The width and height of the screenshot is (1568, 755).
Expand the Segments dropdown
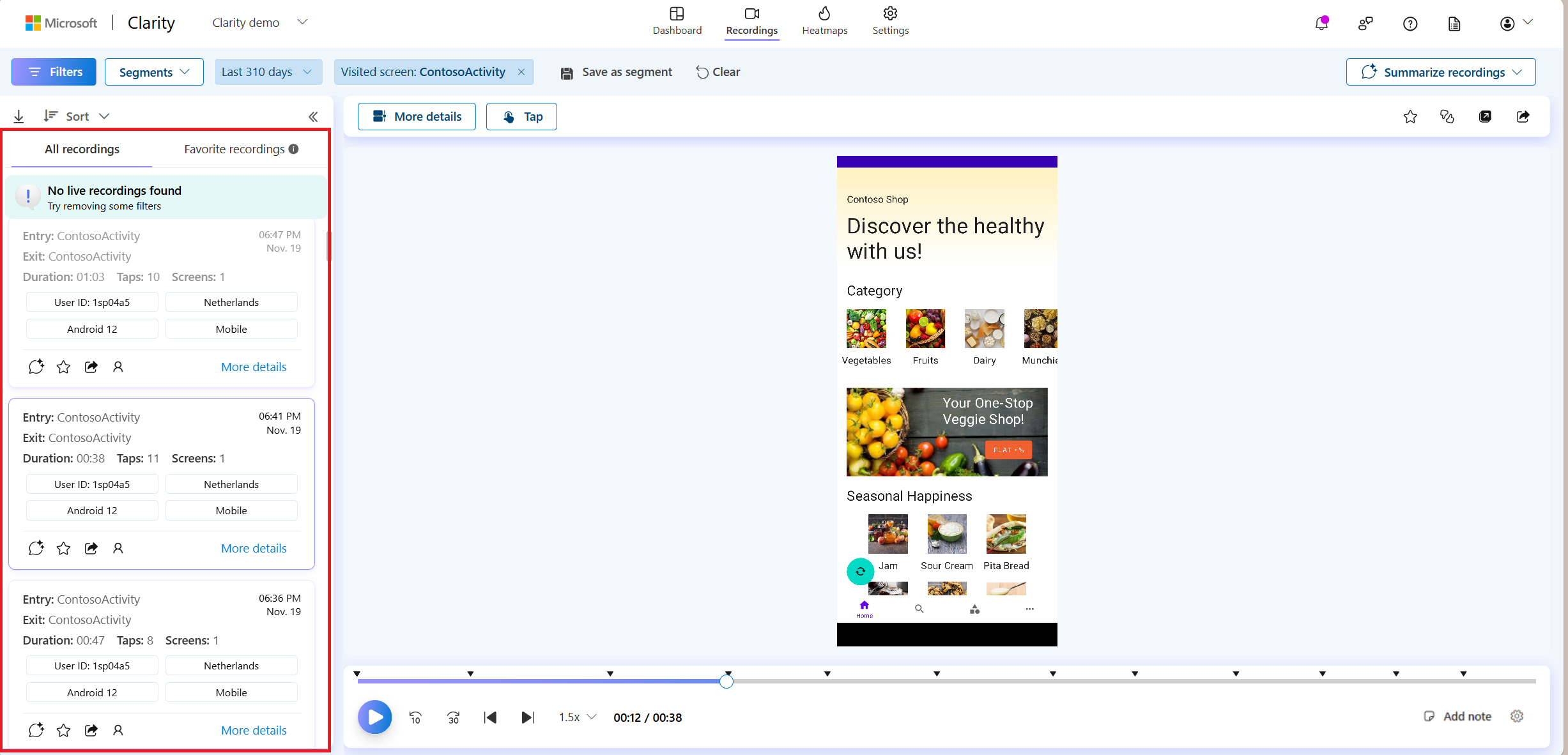tap(154, 72)
